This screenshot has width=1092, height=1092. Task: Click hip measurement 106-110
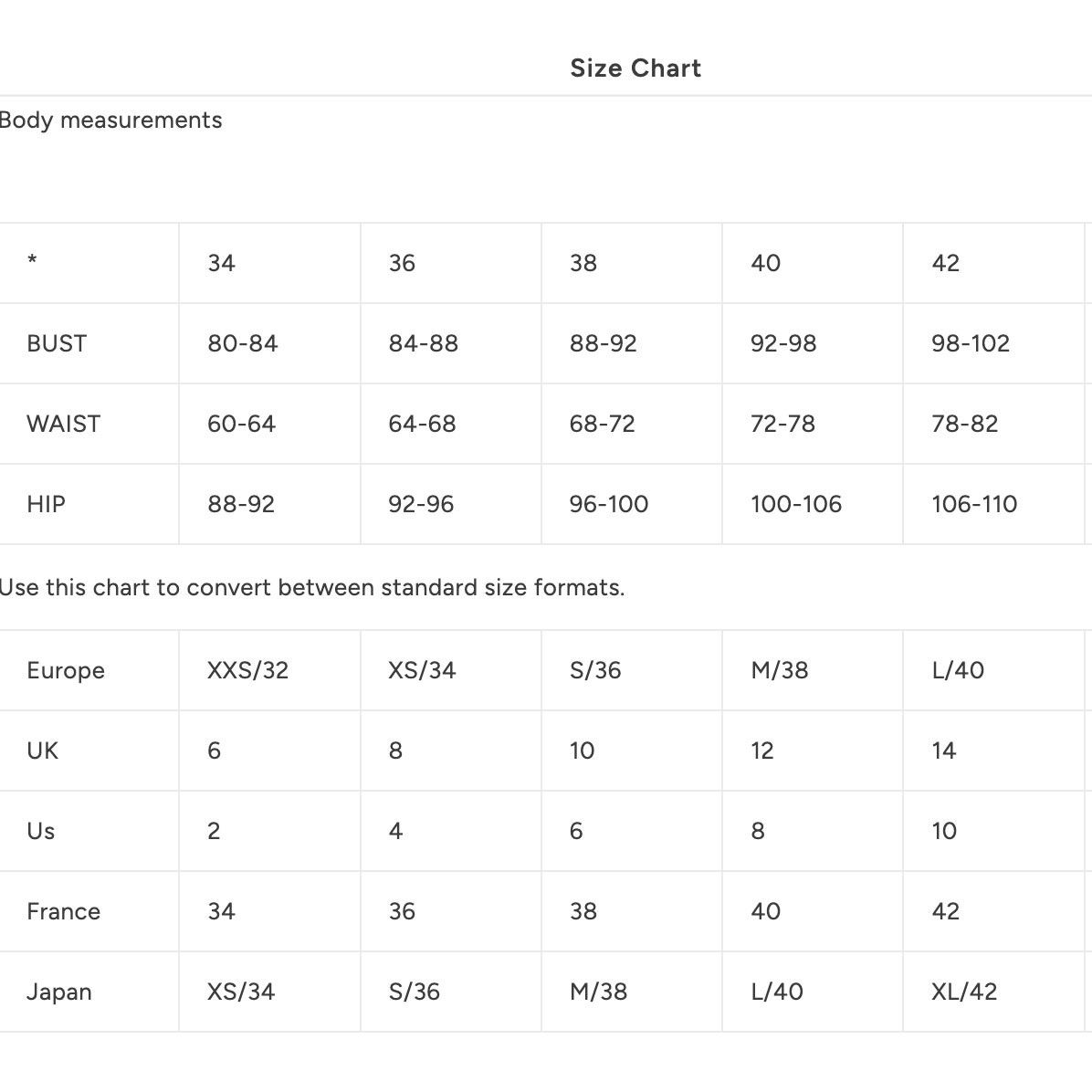coord(974,504)
